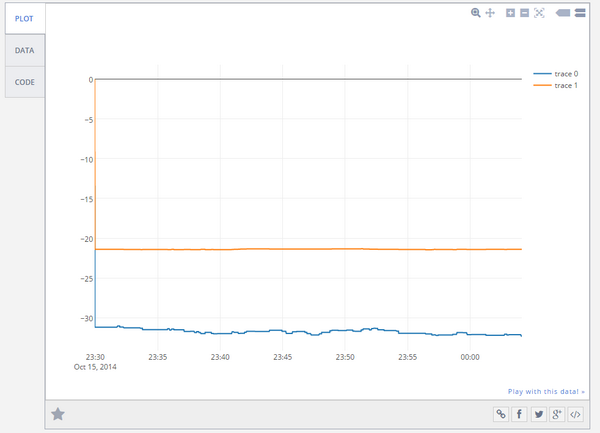Share plot on Twitter
600x433 pixels.
click(538, 414)
